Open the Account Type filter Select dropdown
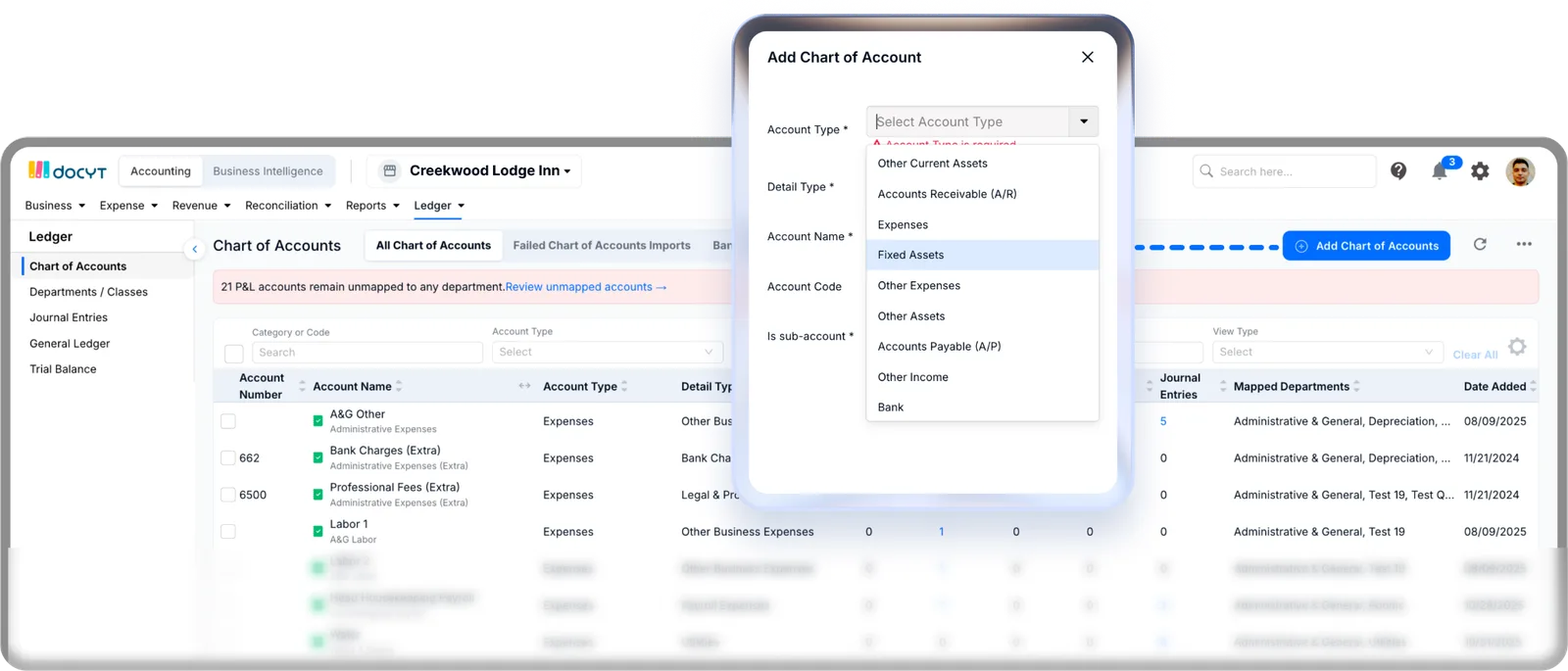Image resolution: width=1568 pixels, height=671 pixels. tap(607, 352)
